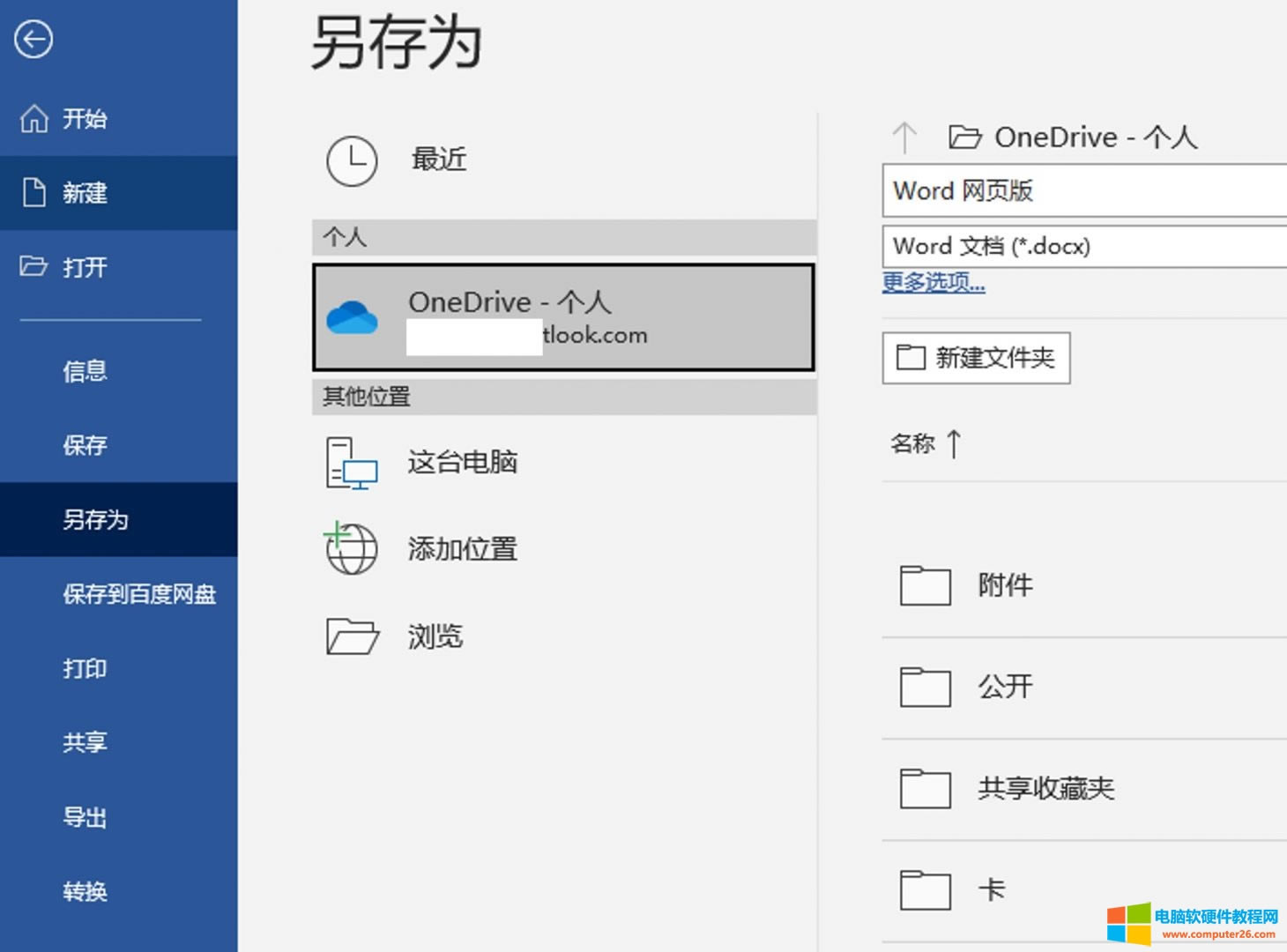Toggle the 名称 sort order arrow
Screen dimensions: 1287x952
954,444
